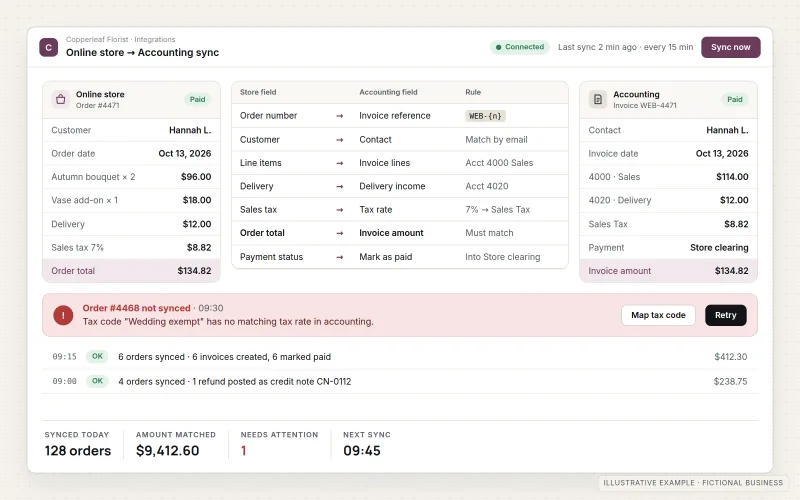The height and width of the screenshot is (500, 800).
Task: Click the arrow in the Line items mapping row
Action: (340, 163)
